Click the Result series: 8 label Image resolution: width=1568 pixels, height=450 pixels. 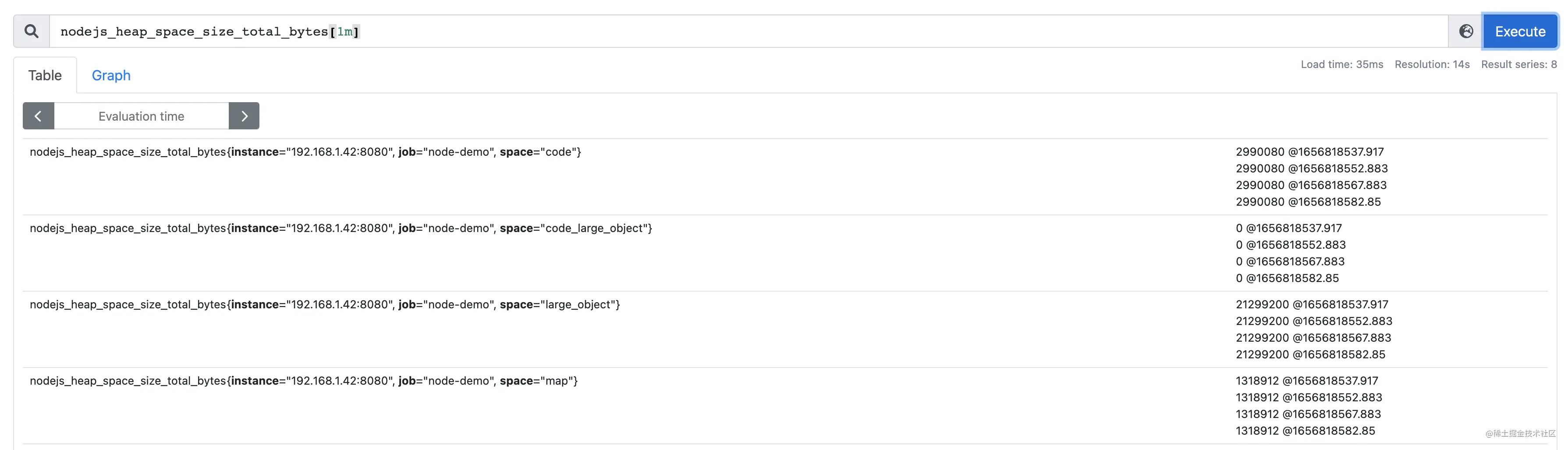click(x=1518, y=64)
